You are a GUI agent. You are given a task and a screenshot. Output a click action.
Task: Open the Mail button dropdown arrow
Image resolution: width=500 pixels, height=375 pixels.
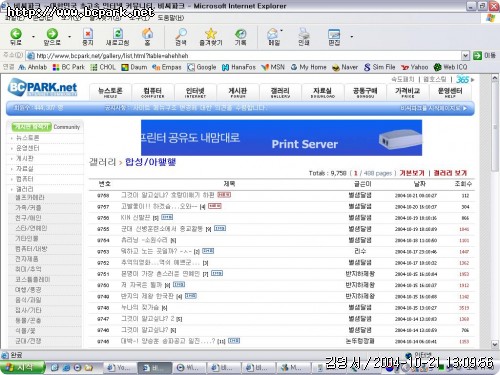click(282, 31)
